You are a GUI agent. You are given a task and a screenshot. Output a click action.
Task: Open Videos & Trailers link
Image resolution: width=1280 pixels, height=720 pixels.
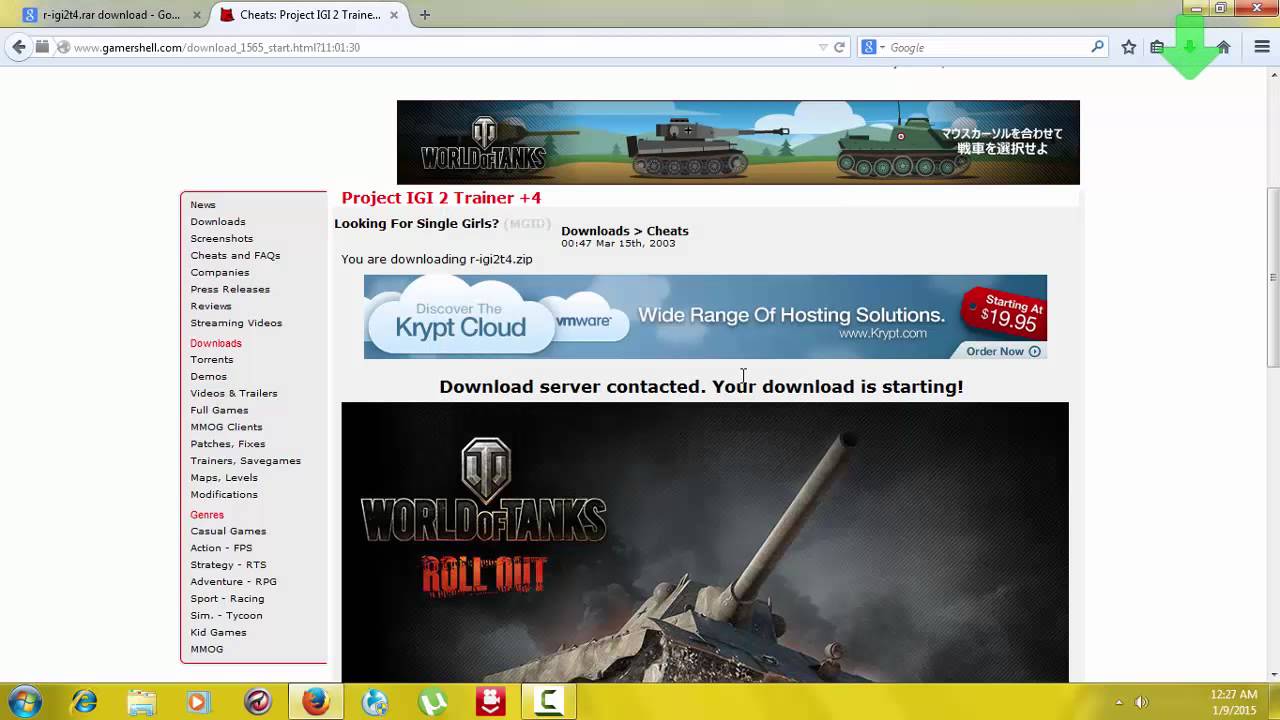[234, 394]
